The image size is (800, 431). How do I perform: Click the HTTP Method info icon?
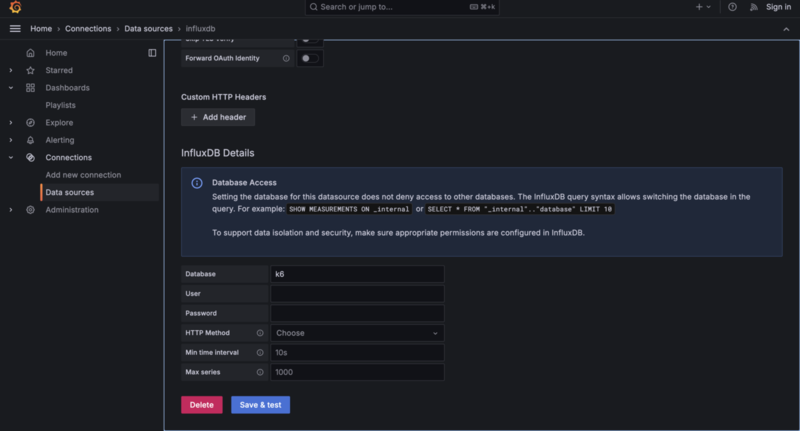260,333
